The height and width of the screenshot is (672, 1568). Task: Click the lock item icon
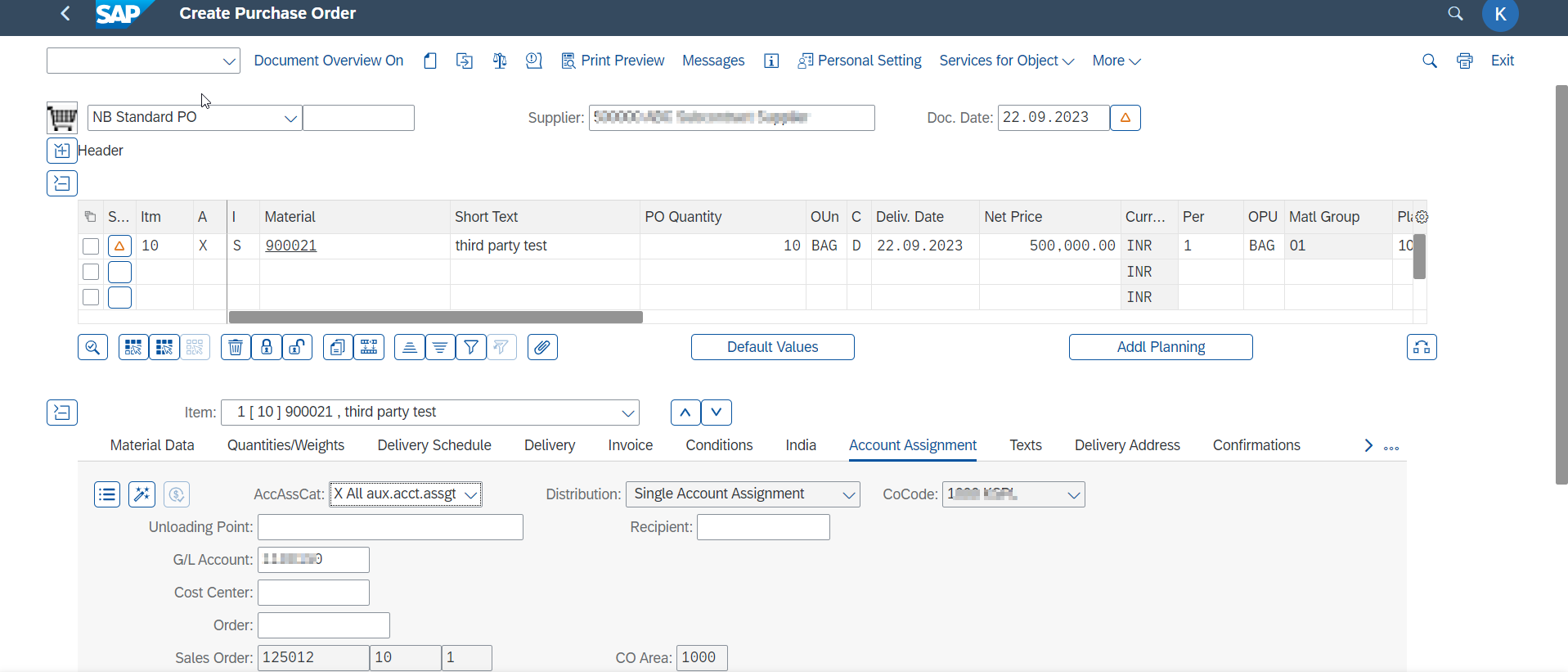(x=267, y=347)
